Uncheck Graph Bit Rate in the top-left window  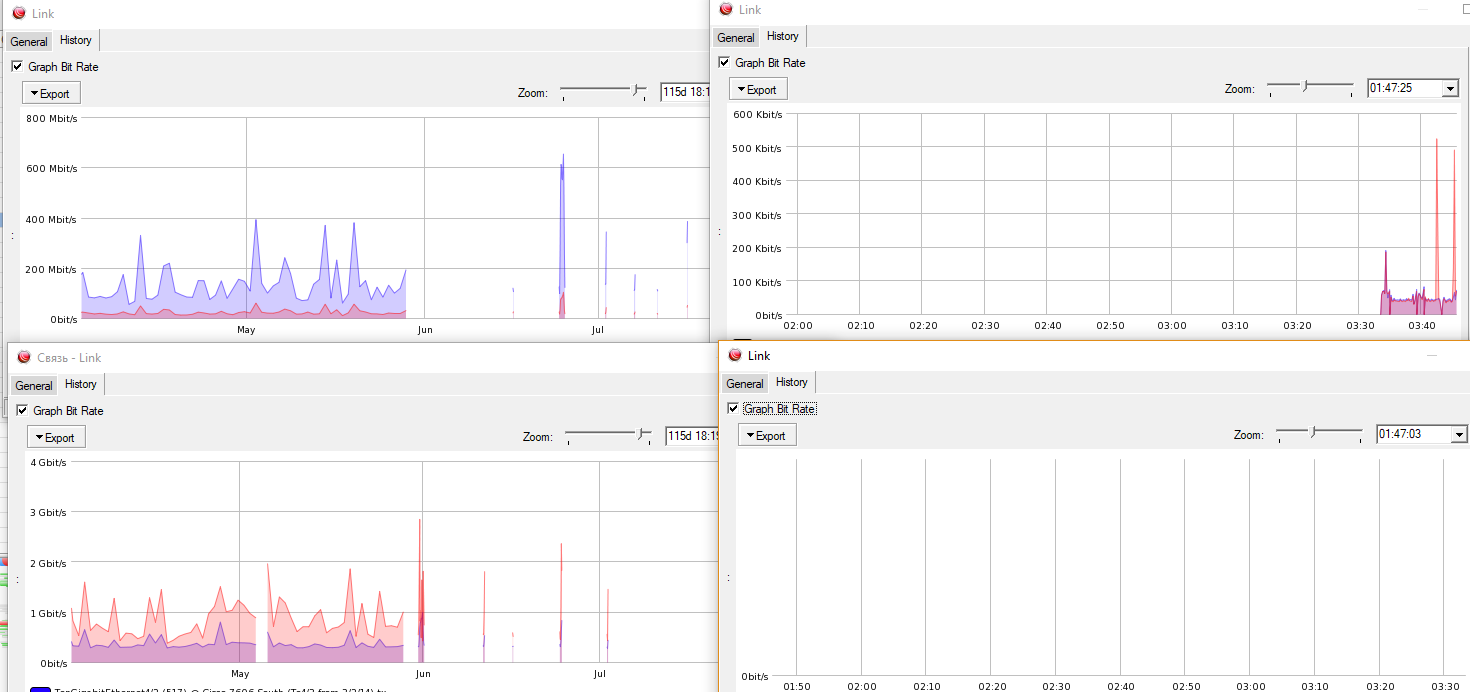17,67
